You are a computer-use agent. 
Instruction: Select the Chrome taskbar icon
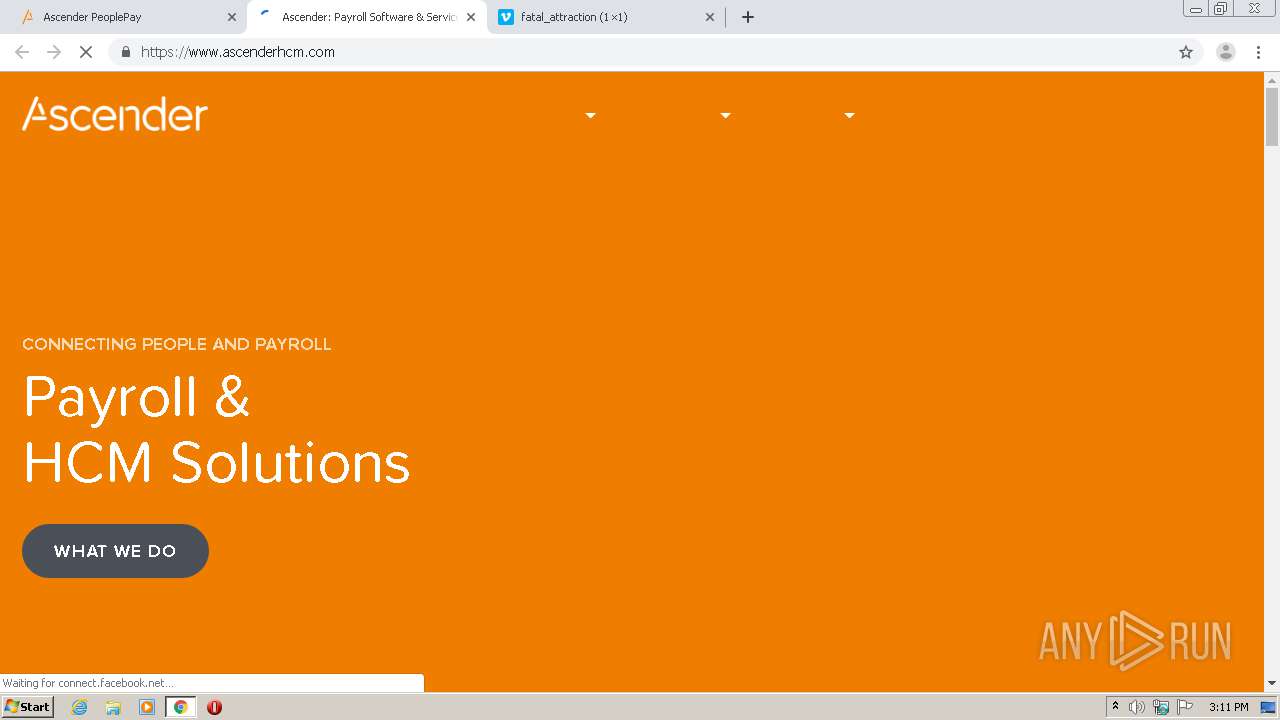pos(180,707)
